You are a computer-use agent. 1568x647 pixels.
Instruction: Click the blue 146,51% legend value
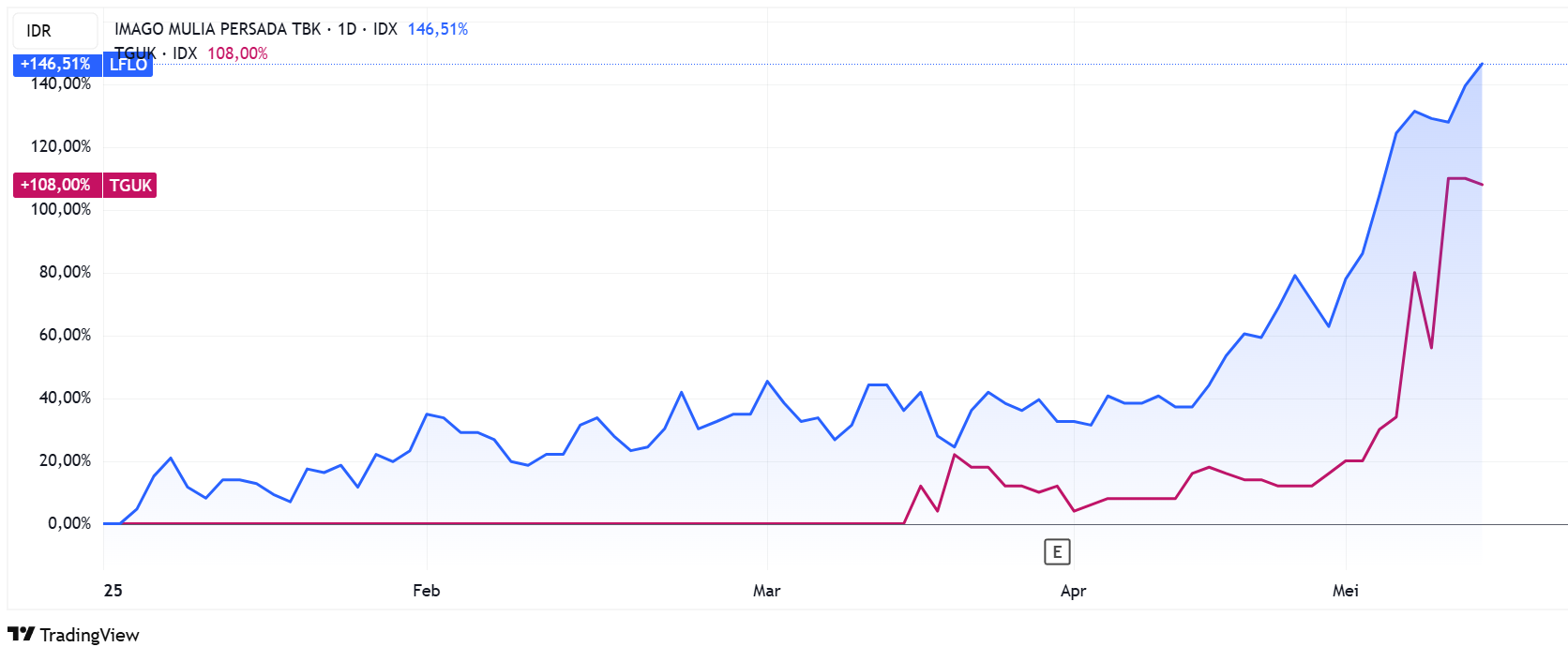[437, 29]
